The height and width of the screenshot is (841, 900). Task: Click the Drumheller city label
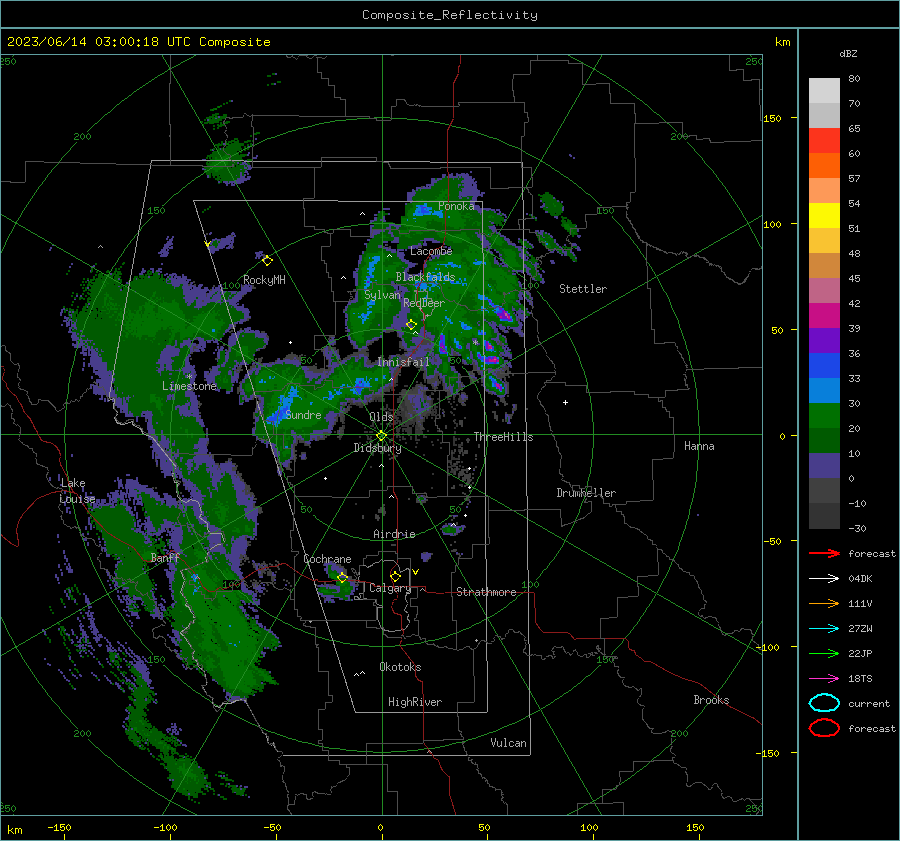[x=586, y=493]
